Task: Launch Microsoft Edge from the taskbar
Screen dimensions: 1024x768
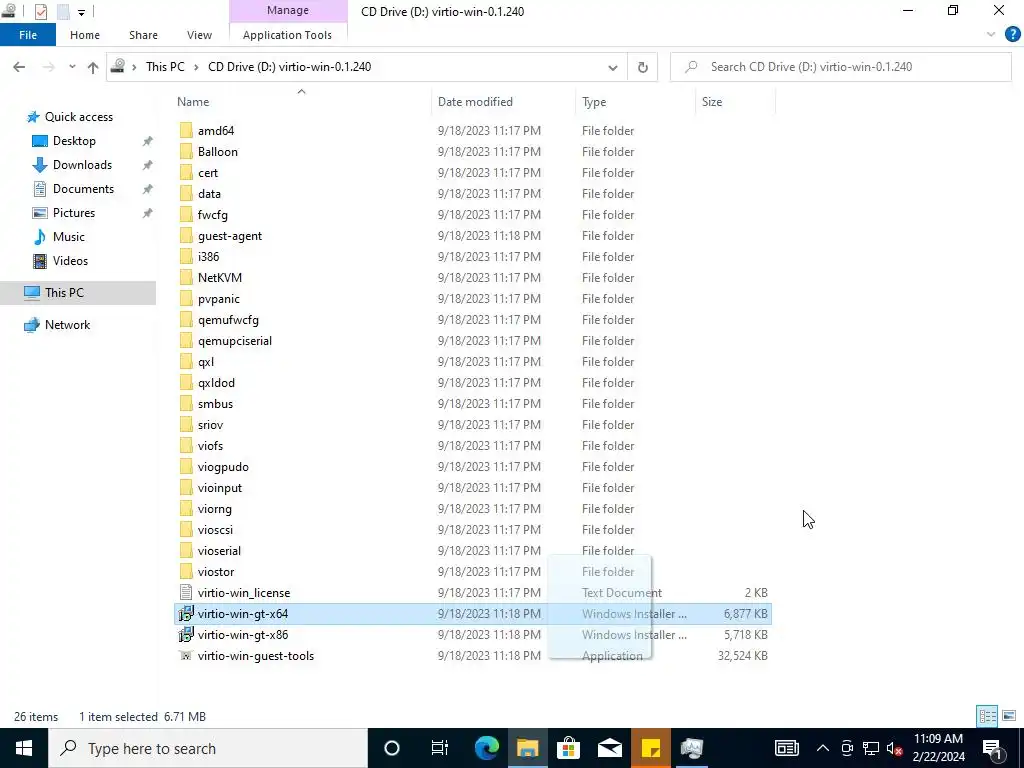Action: pyautogui.click(x=487, y=748)
